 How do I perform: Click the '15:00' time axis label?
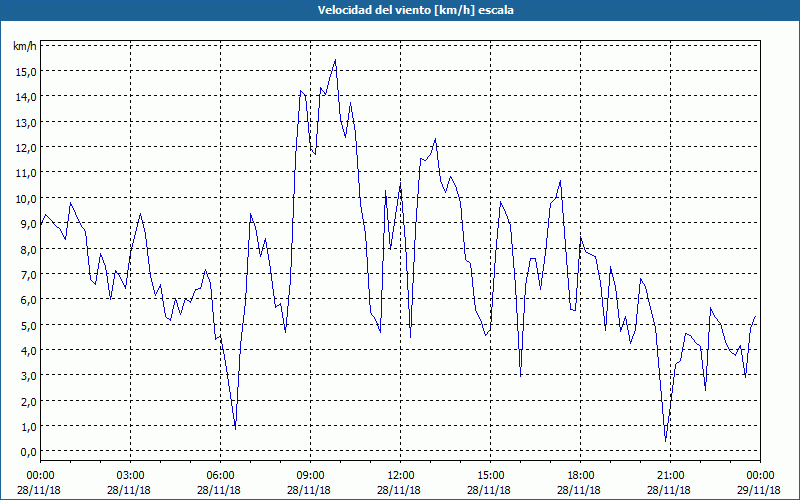point(490,476)
